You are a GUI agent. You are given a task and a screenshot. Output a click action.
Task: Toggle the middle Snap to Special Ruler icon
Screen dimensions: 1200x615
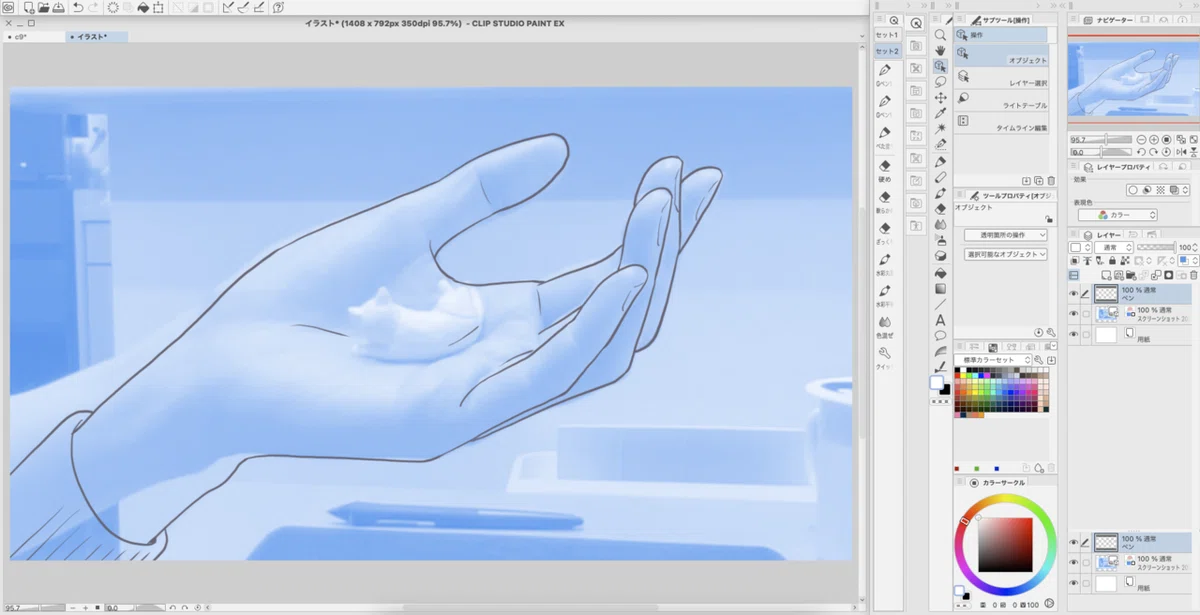(244, 8)
